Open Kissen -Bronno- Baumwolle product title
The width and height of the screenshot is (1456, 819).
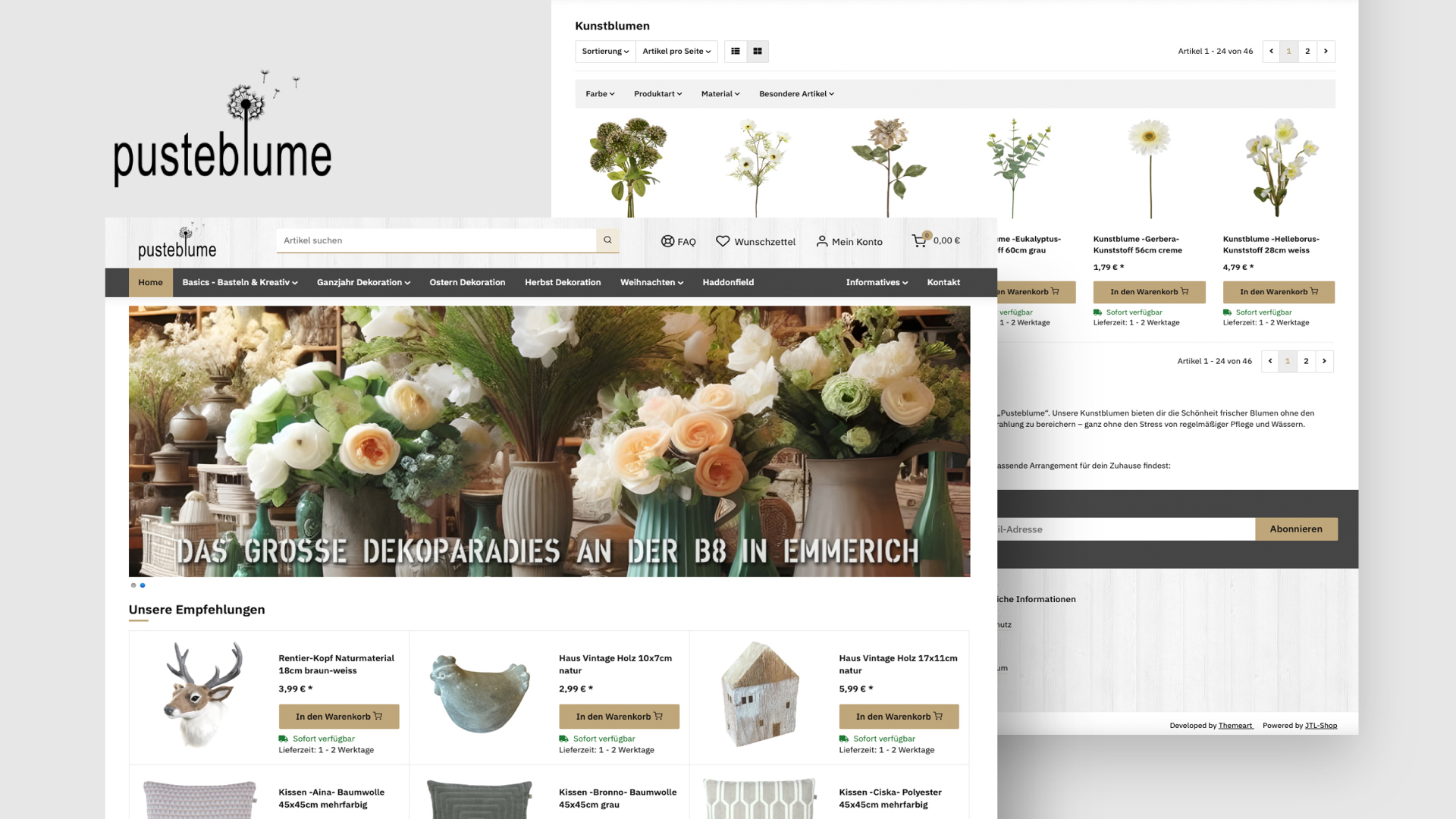(x=617, y=799)
